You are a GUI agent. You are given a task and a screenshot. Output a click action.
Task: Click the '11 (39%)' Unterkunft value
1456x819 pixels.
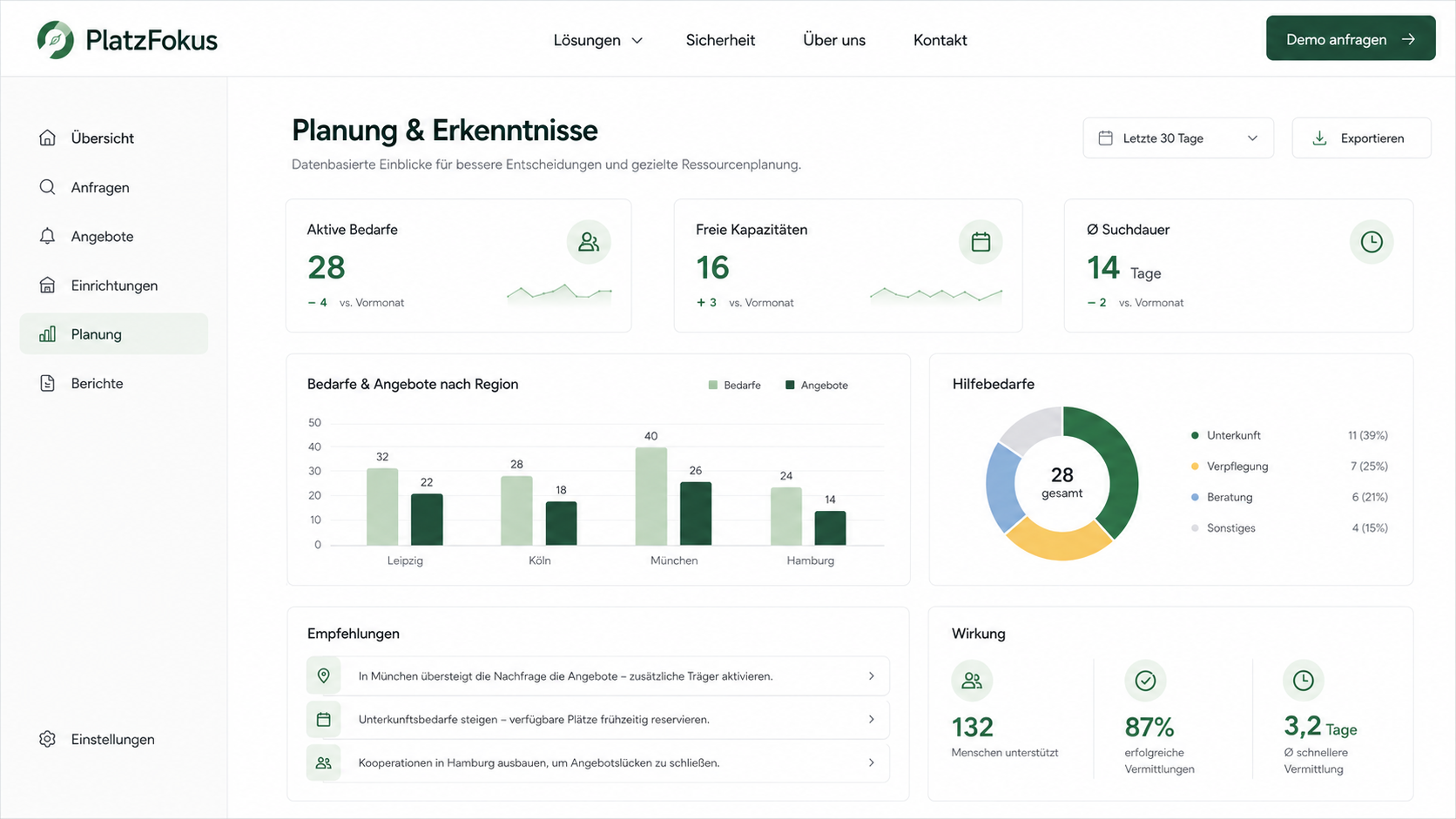pos(1367,435)
